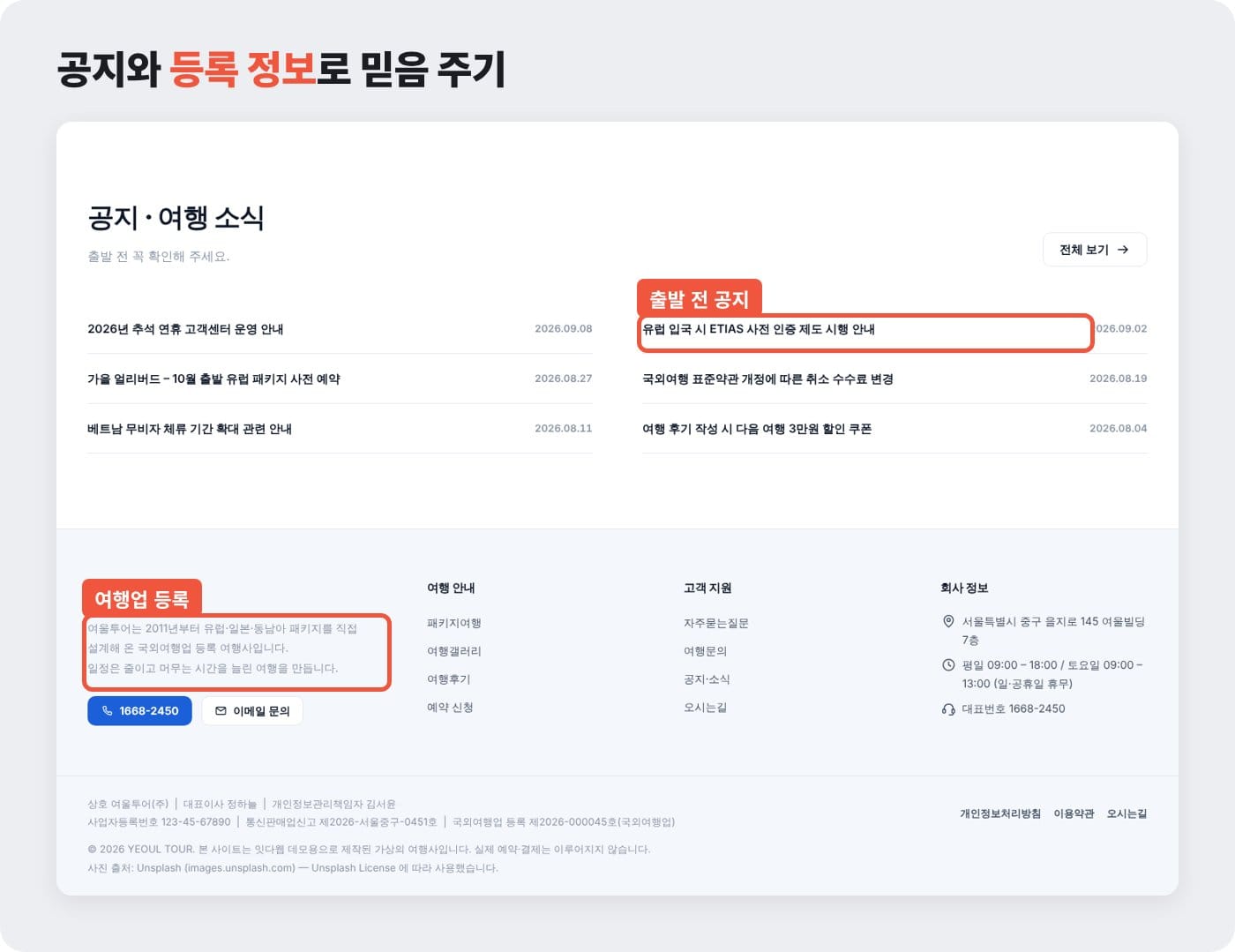Click 개인정보관리책임자 김서윤 text
The height and width of the screenshot is (952, 1235).
coord(333,804)
